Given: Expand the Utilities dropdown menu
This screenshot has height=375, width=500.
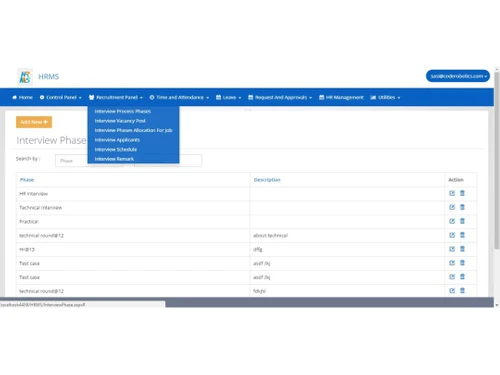Looking at the screenshot, I should tap(385, 97).
